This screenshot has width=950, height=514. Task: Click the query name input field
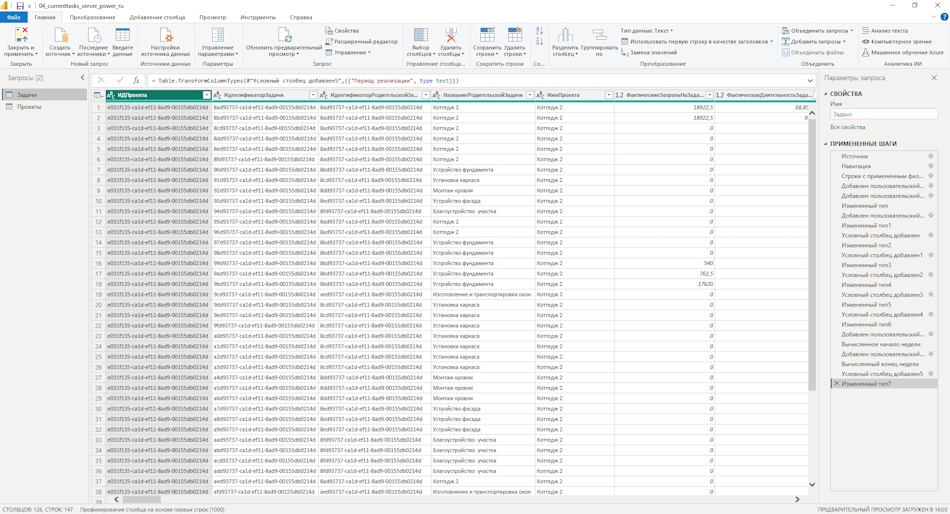tap(884, 114)
